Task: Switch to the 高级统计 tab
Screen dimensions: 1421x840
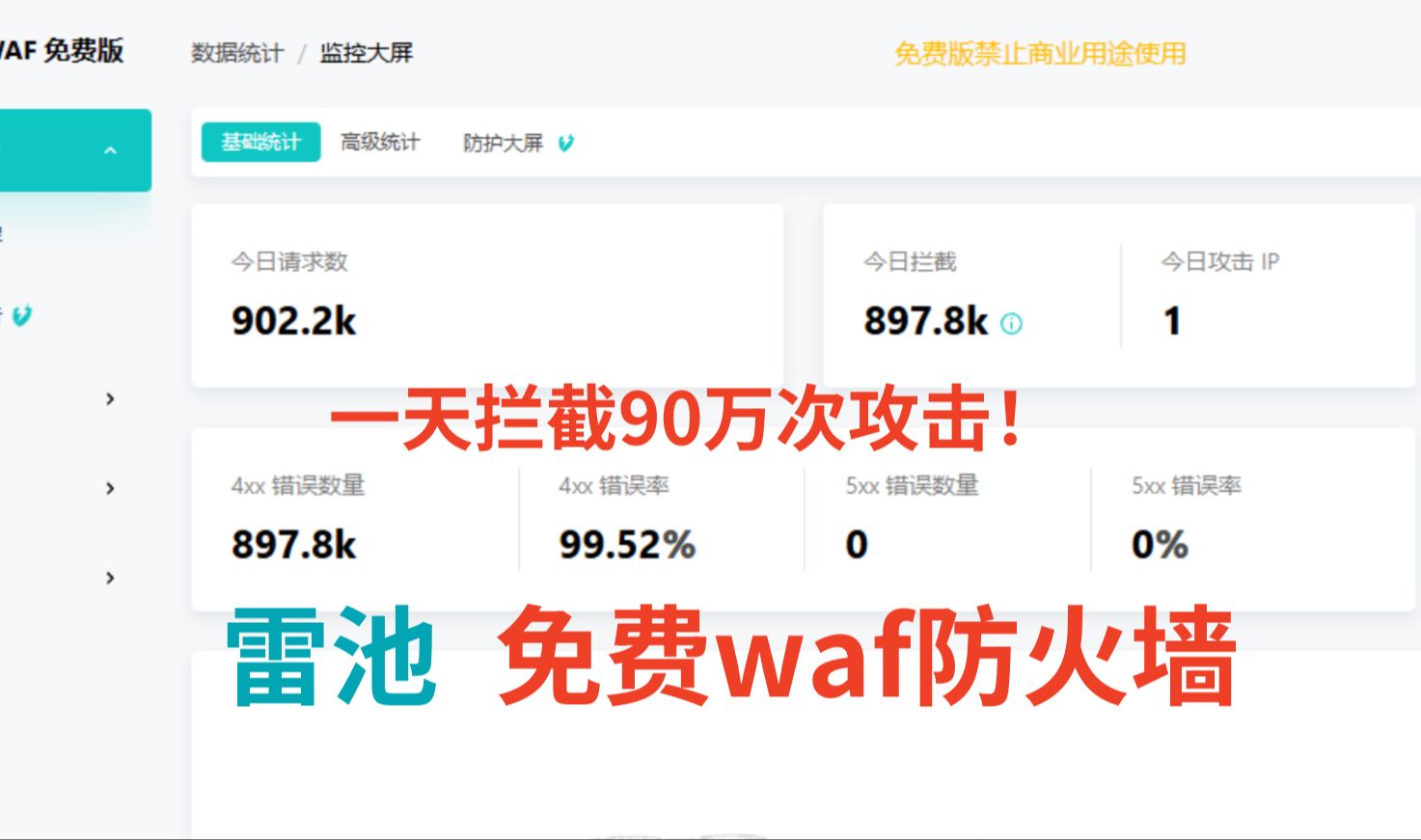Action: click(379, 142)
